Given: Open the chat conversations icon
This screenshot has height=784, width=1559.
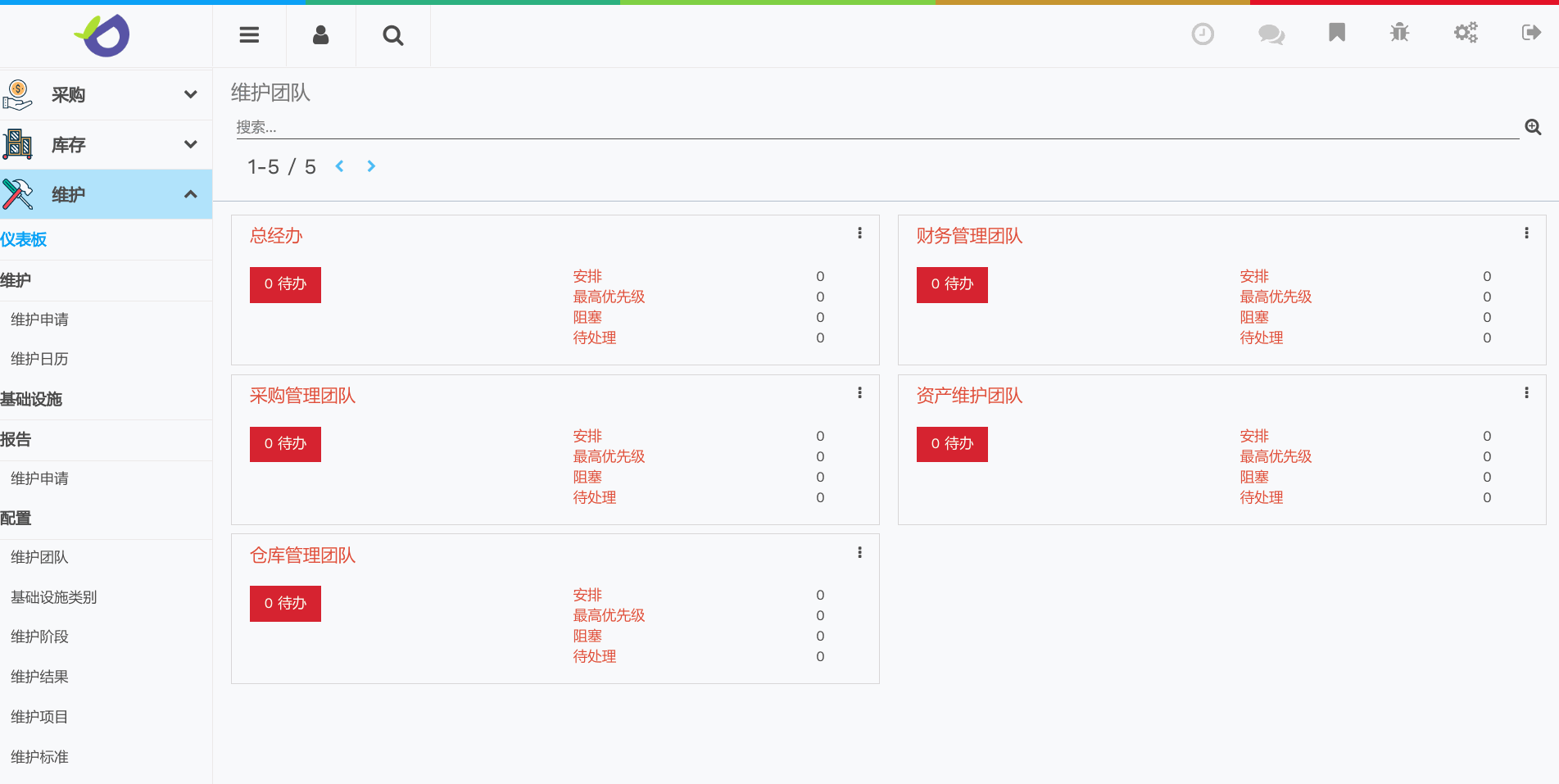Looking at the screenshot, I should point(1271,34).
